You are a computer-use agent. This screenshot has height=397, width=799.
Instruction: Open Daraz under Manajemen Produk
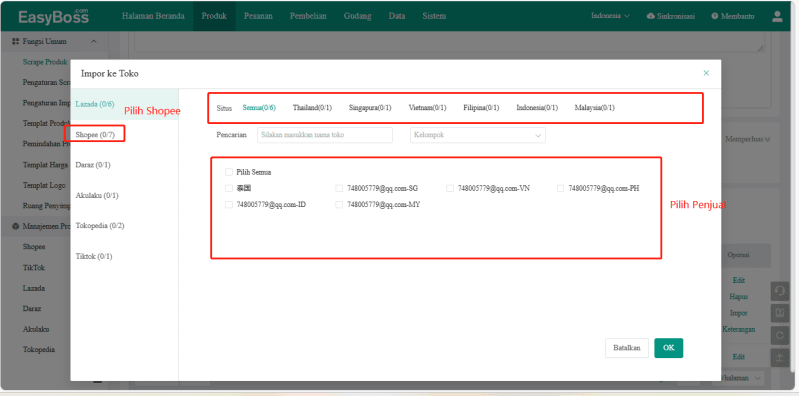pos(32,308)
